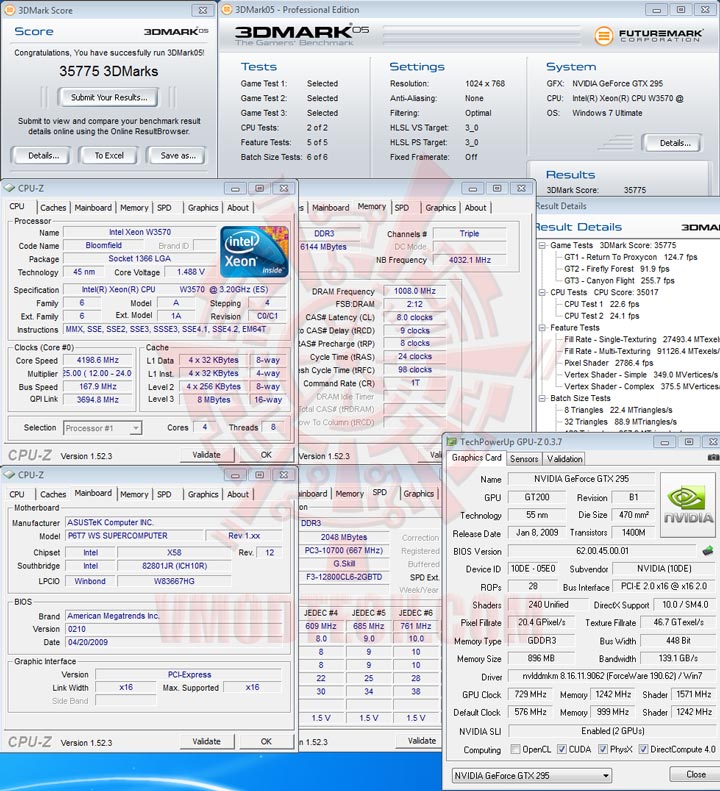
Task: Click the CPU-Z icon in the top CPU-Z title bar
Action: (9, 188)
